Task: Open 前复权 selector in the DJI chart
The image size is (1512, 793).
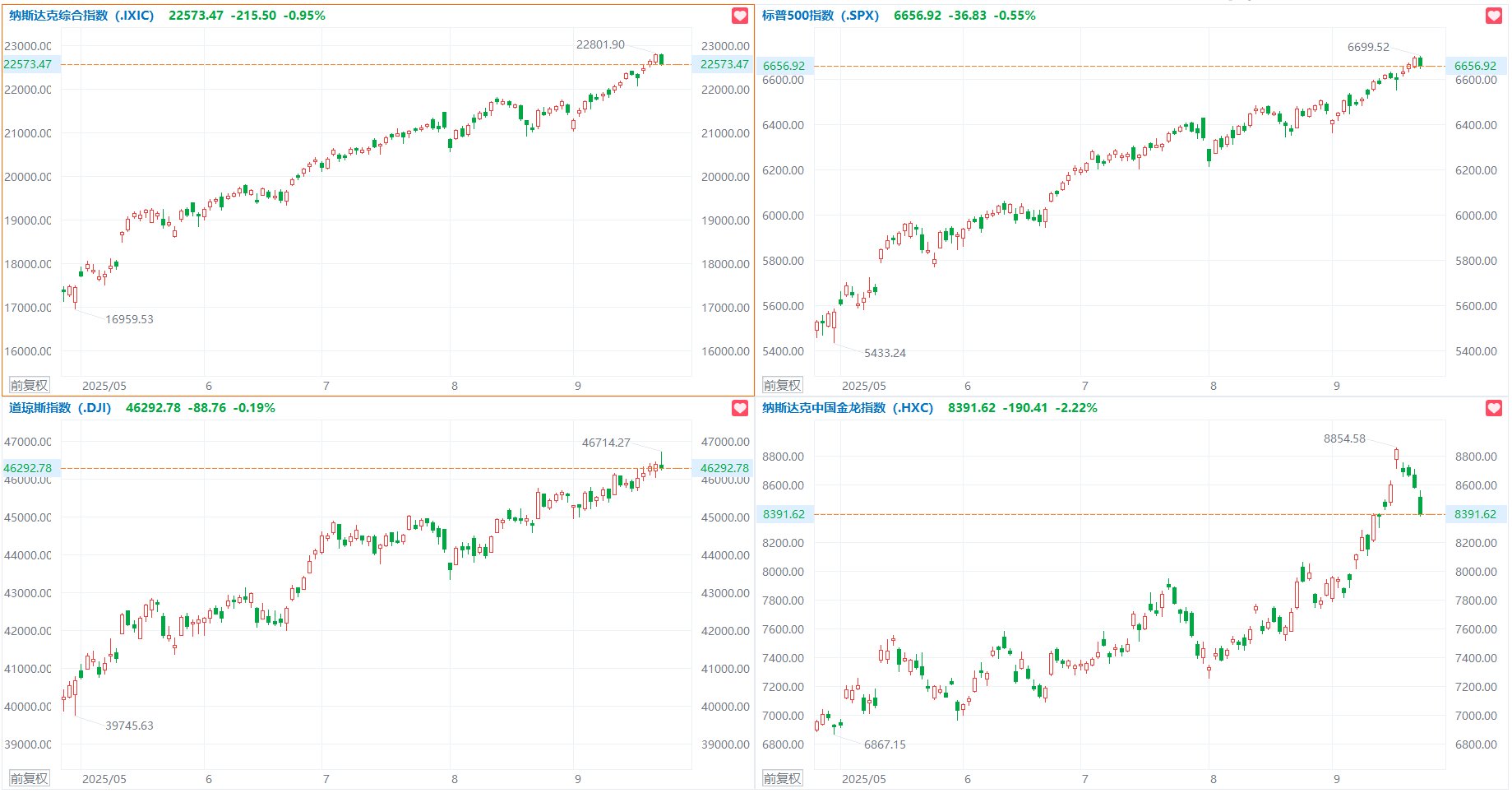Action: [29, 778]
